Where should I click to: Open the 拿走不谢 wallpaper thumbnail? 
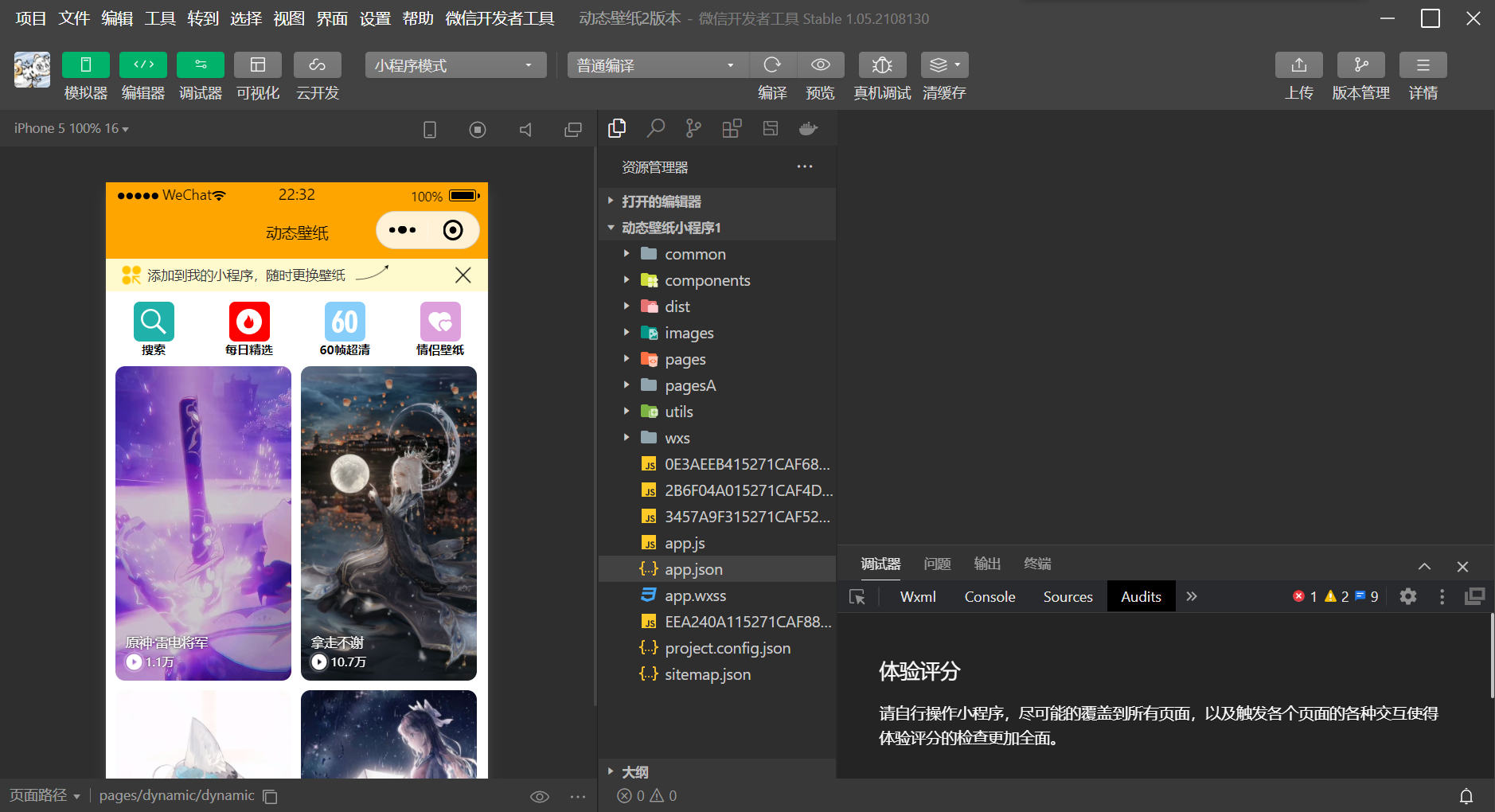(x=388, y=523)
